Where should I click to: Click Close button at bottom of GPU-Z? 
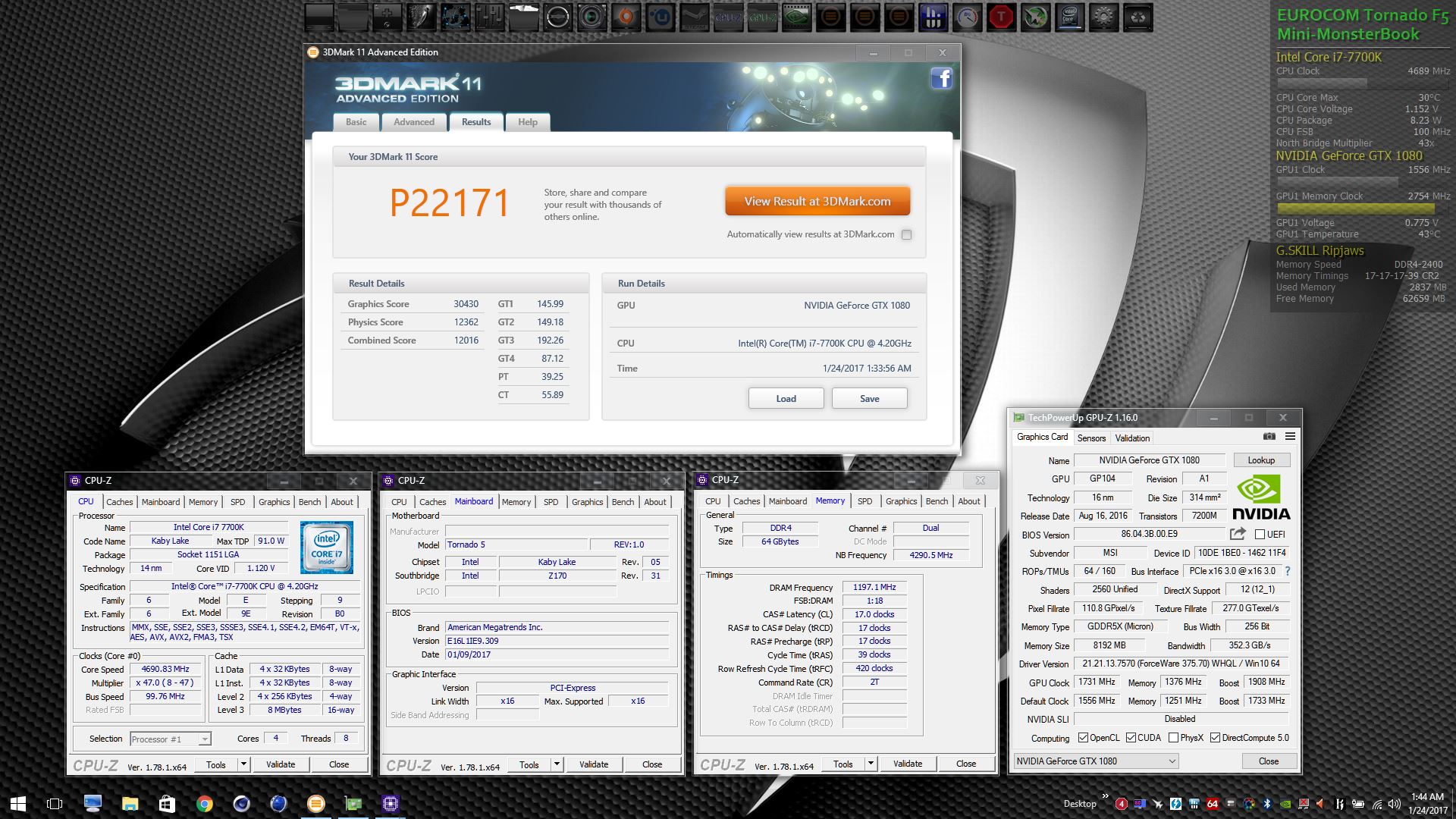[x=1268, y=761]
